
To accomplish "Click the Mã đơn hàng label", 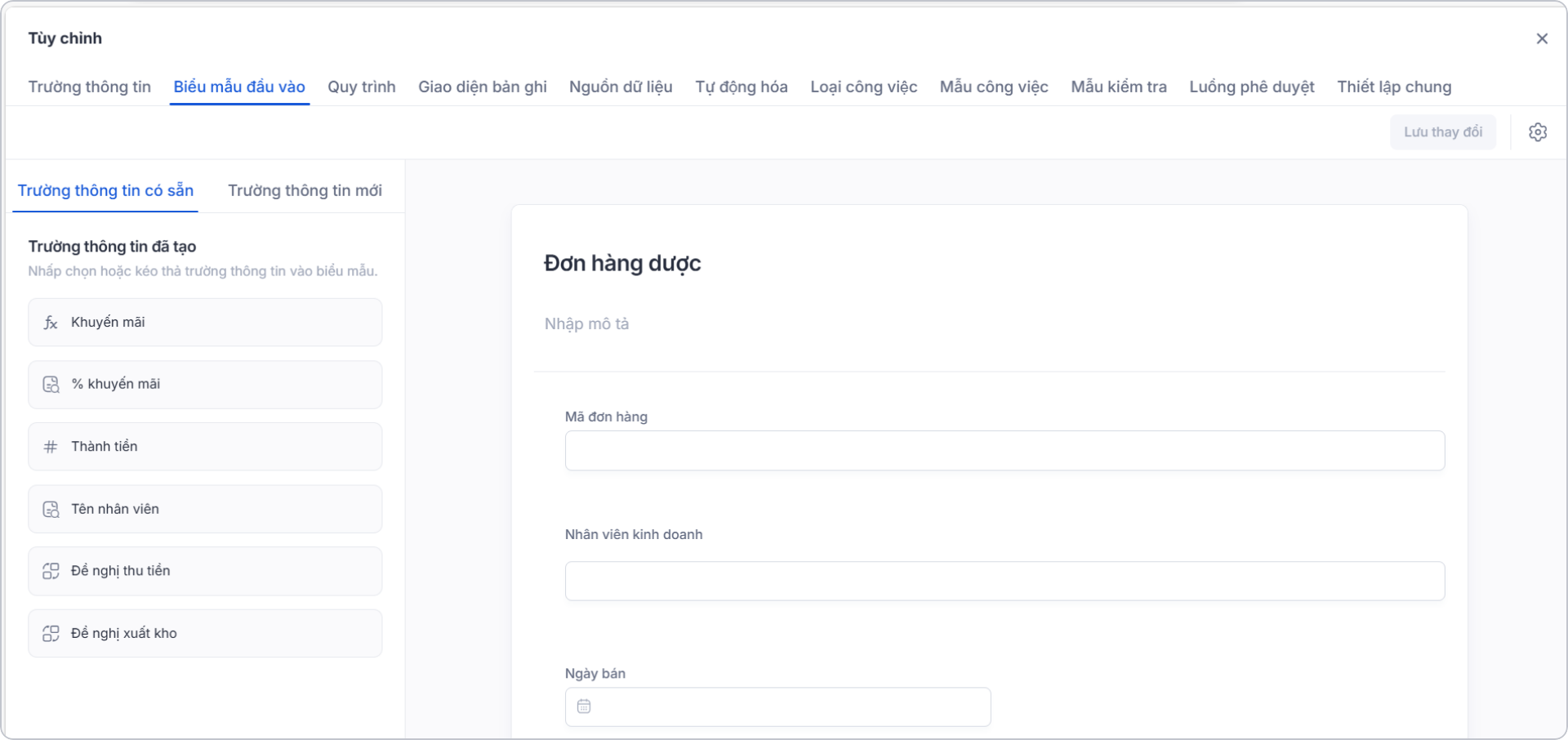I will 606,417.
